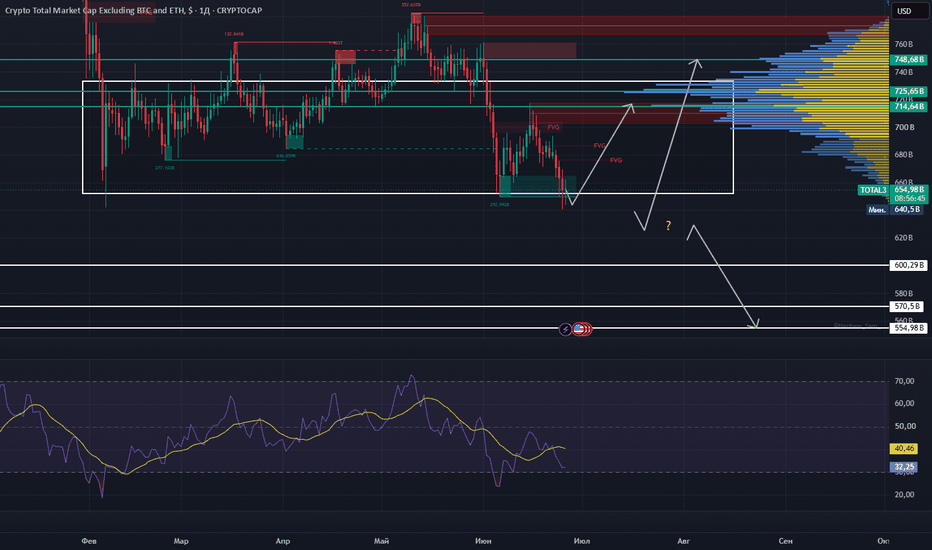The image size is (932, 550).
Task: Select the 714,64 B price level label
Action: 909,106
